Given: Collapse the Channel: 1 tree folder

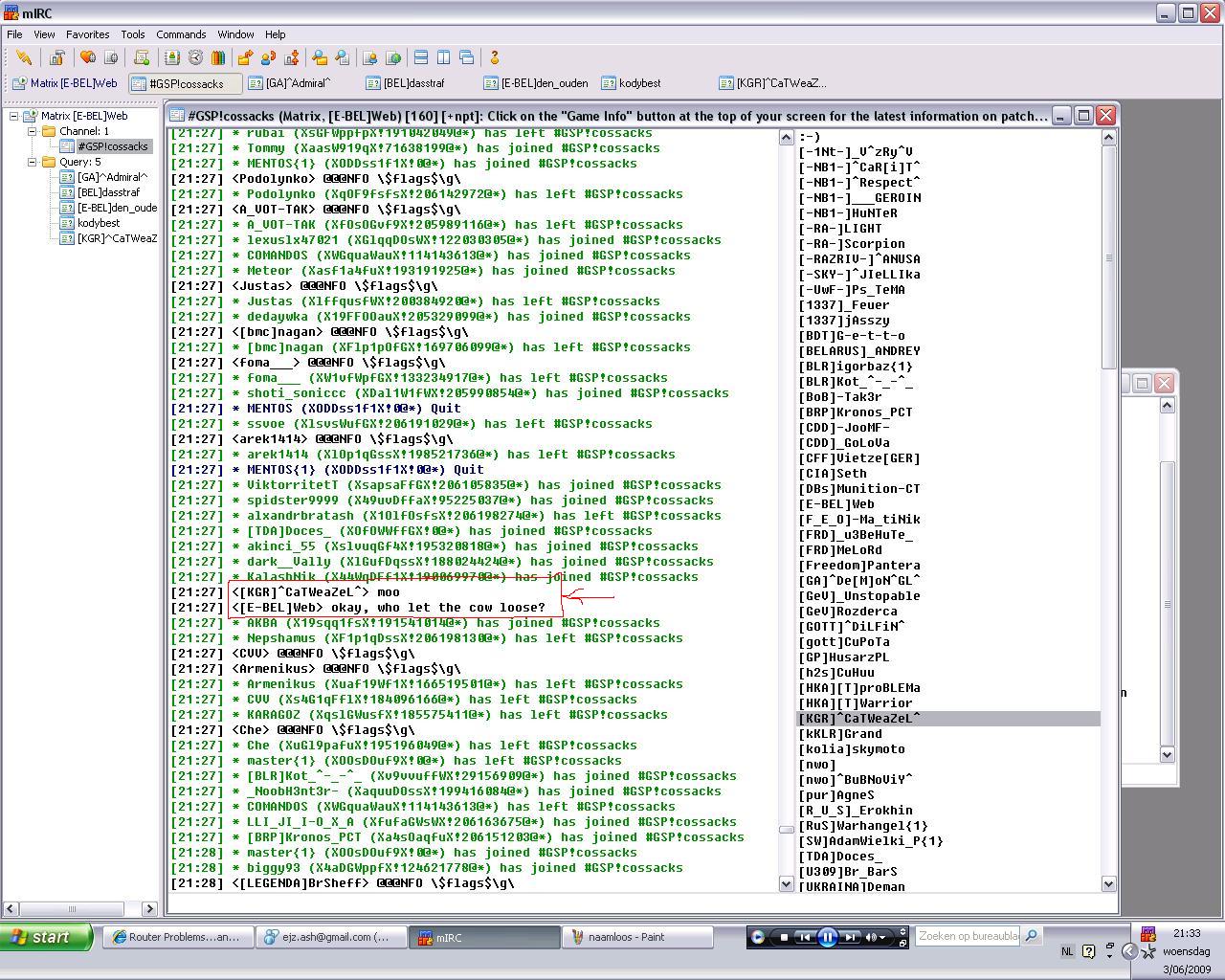Looking at the screenshot, I should click(32, 131).
